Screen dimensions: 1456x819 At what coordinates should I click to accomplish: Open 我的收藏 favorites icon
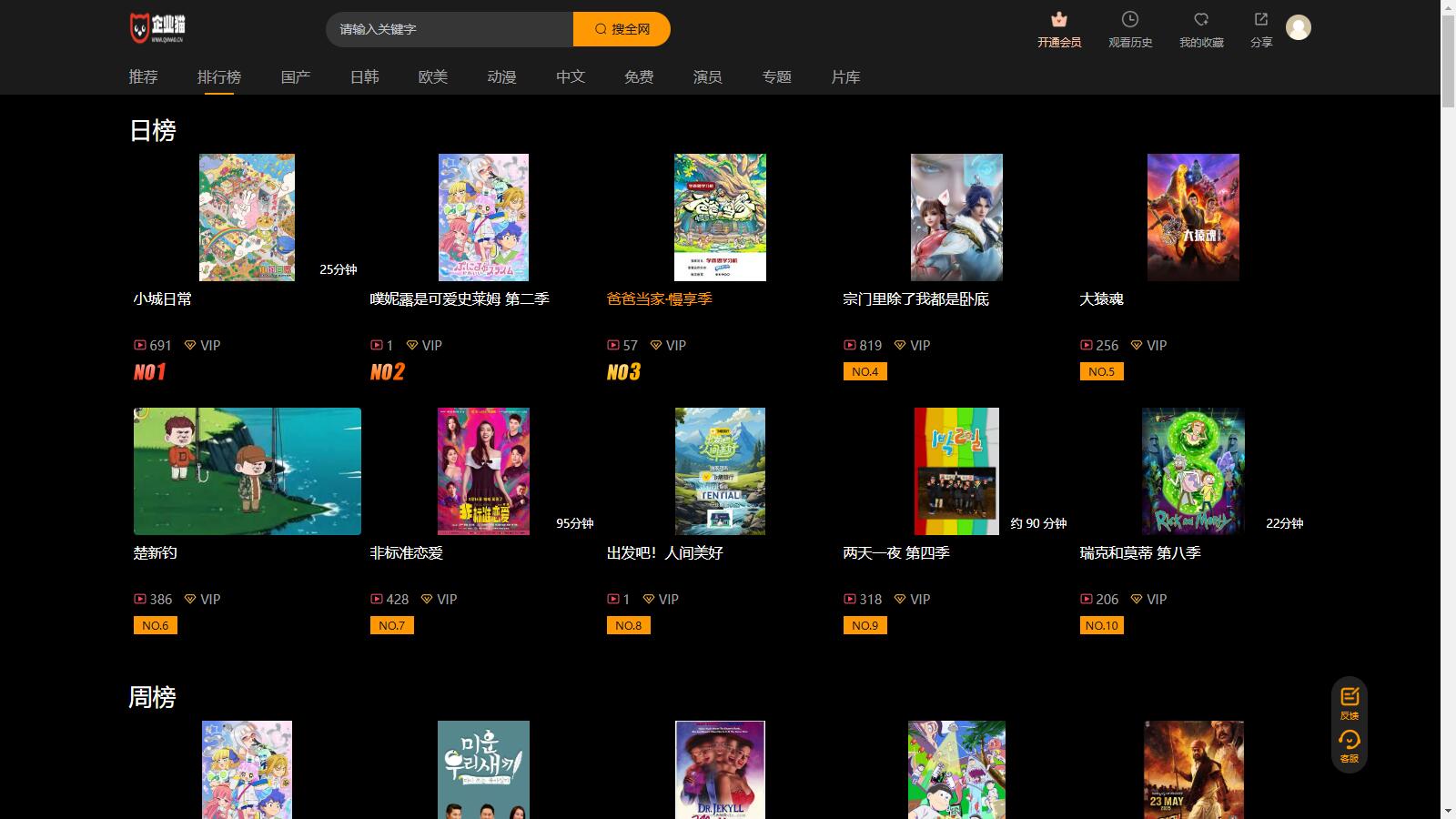1200,20
